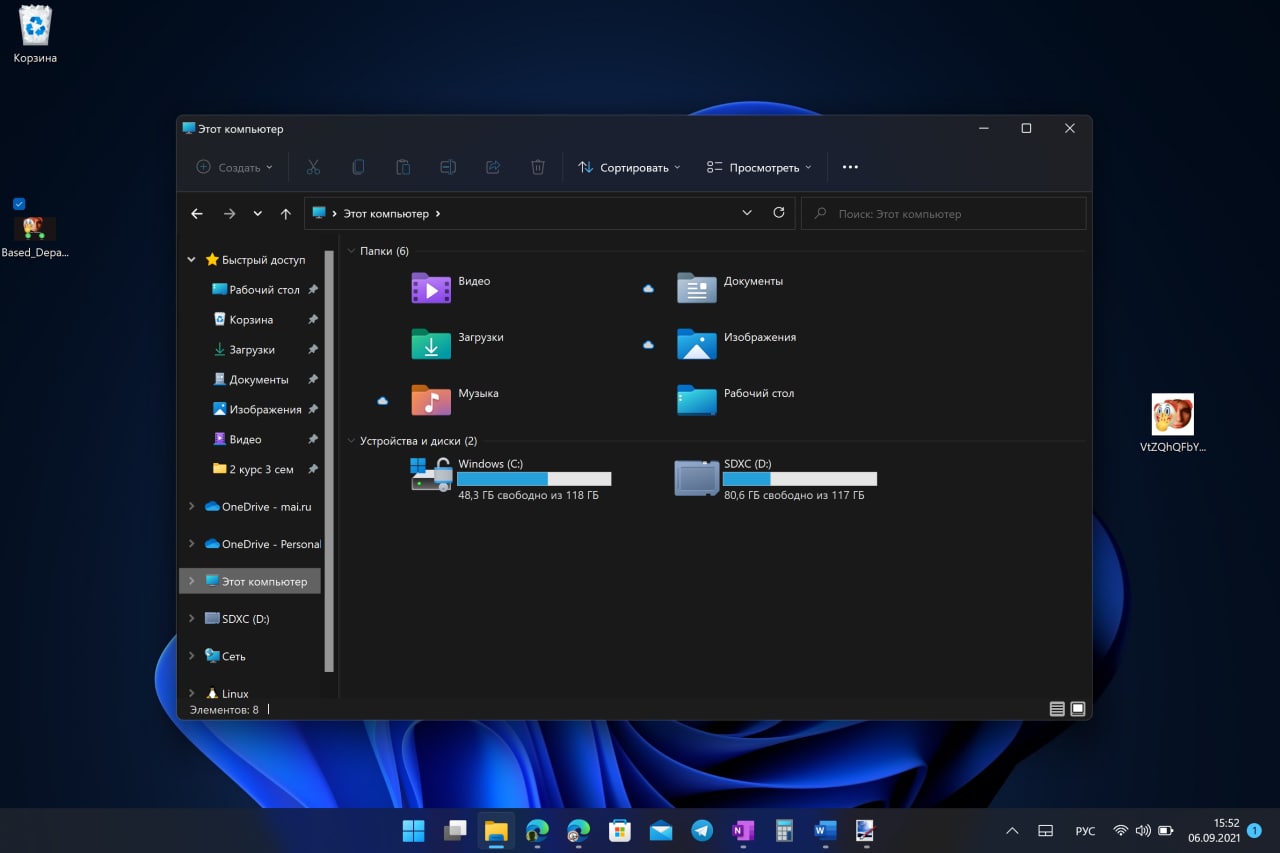This screenshot has height=853, width=1280.
Task: Click the Delete trash icon in toolbar
Action: click(538, 167)
